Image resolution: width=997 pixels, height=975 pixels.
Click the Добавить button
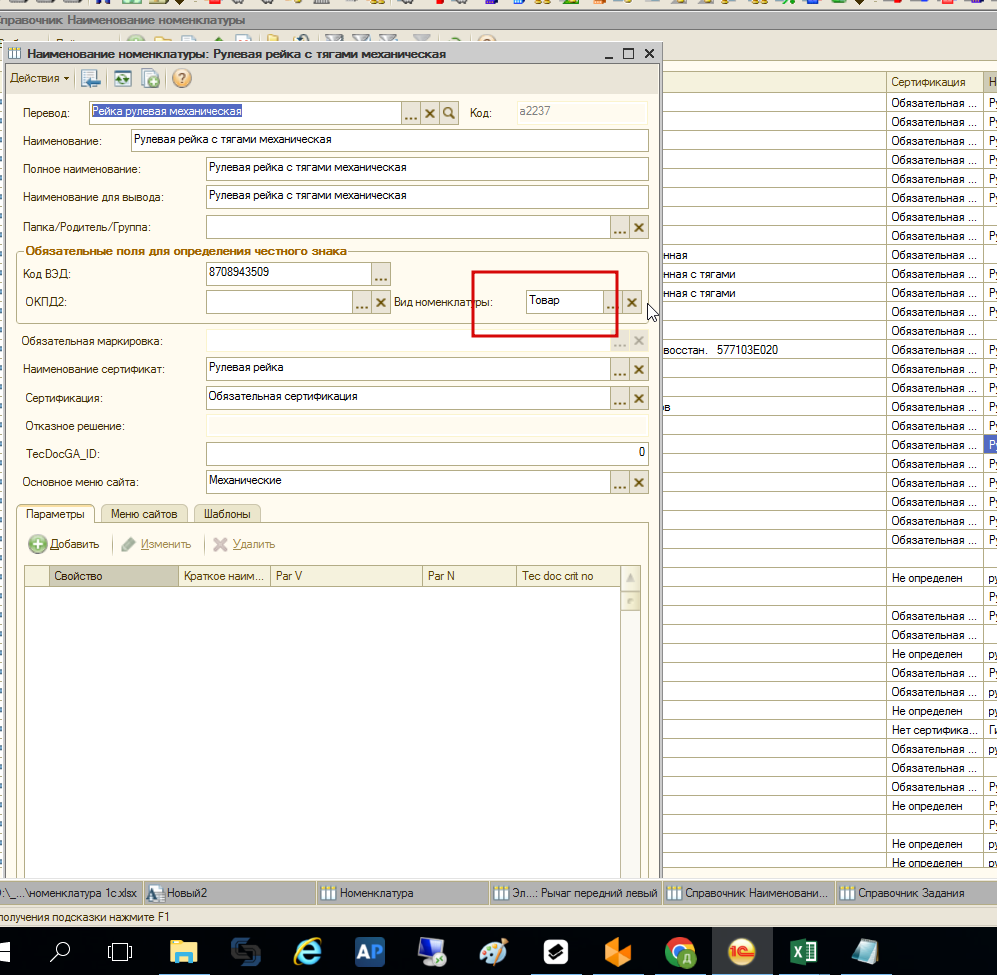[65, 544]
